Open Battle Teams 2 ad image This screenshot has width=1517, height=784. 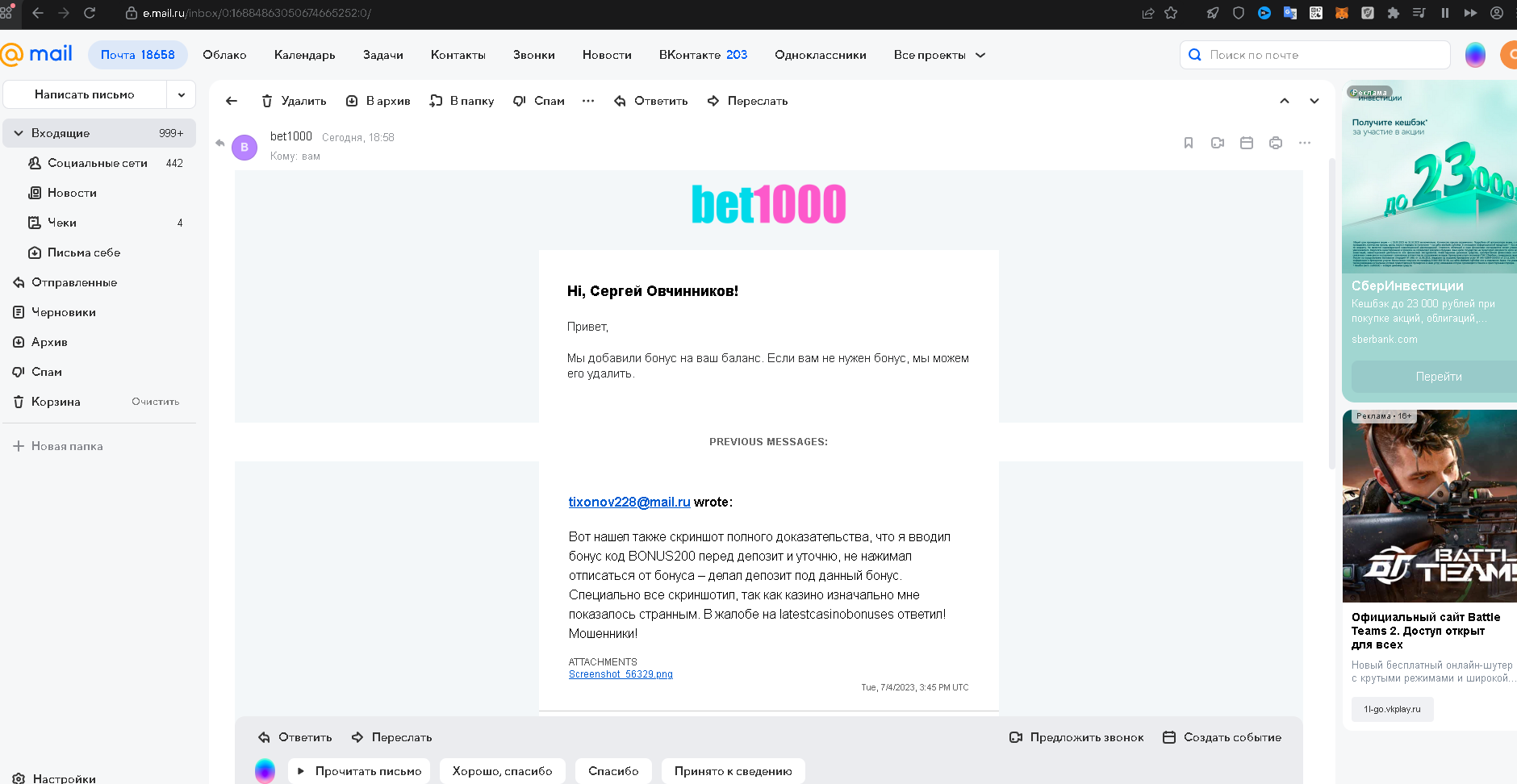[x=1430, y=506]
